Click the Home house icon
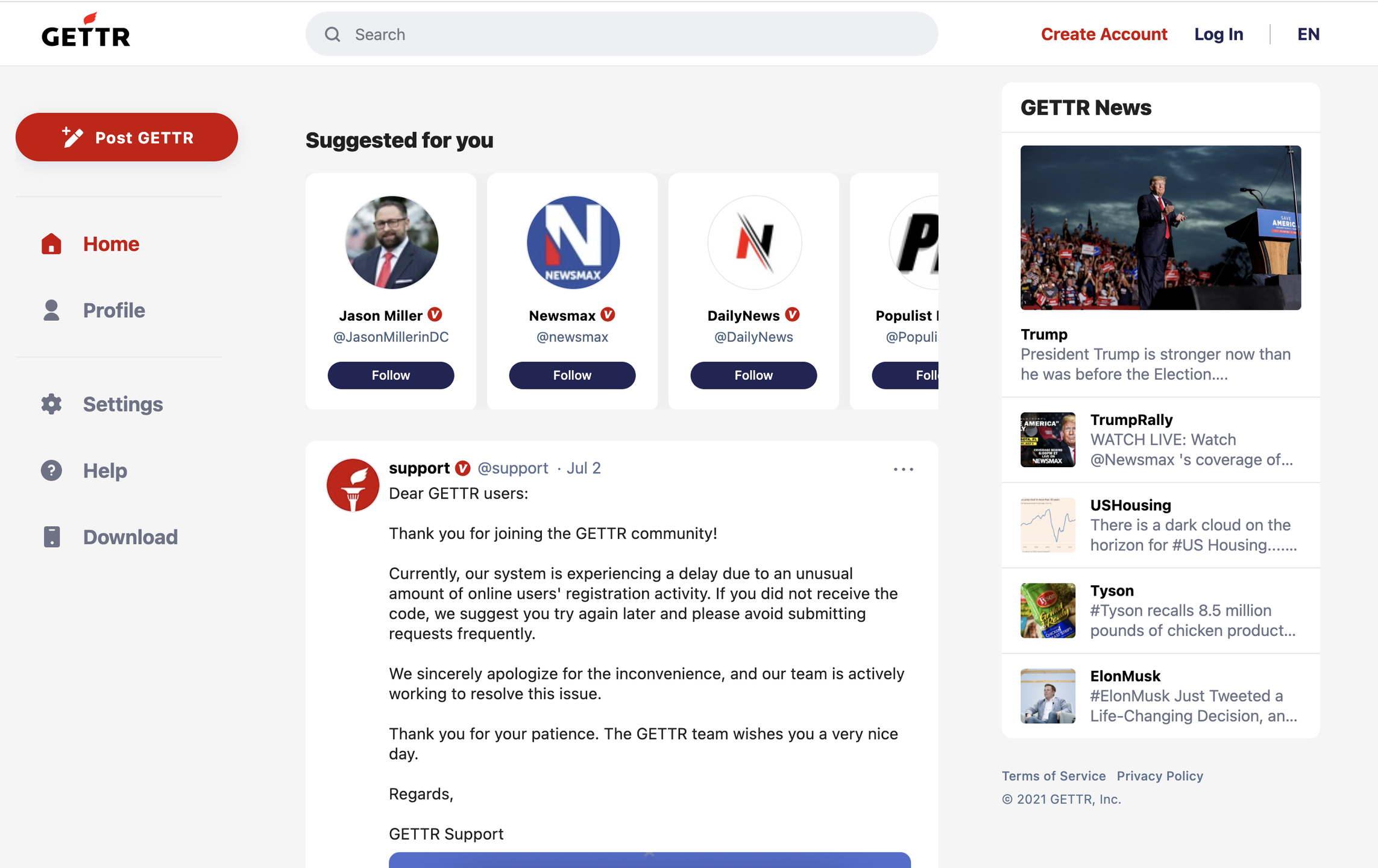The height and width of the screenshot is (868, 1378). 51,244
